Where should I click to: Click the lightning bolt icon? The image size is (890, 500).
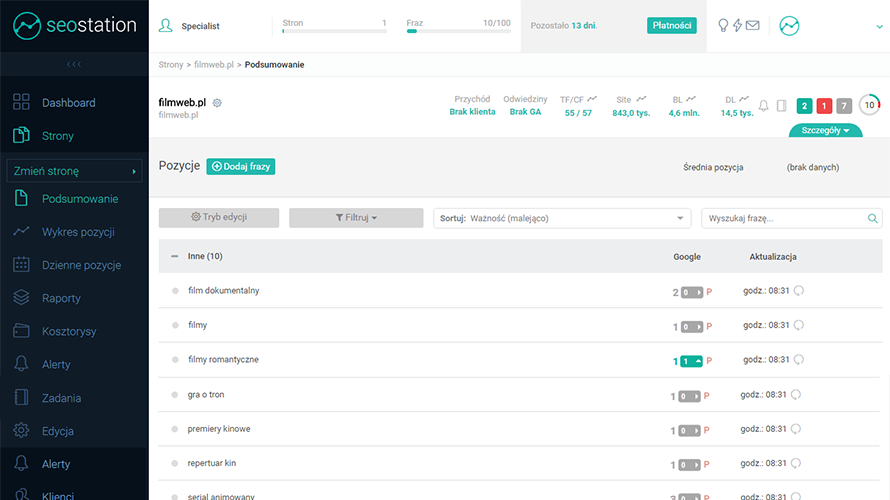[737, 26]
